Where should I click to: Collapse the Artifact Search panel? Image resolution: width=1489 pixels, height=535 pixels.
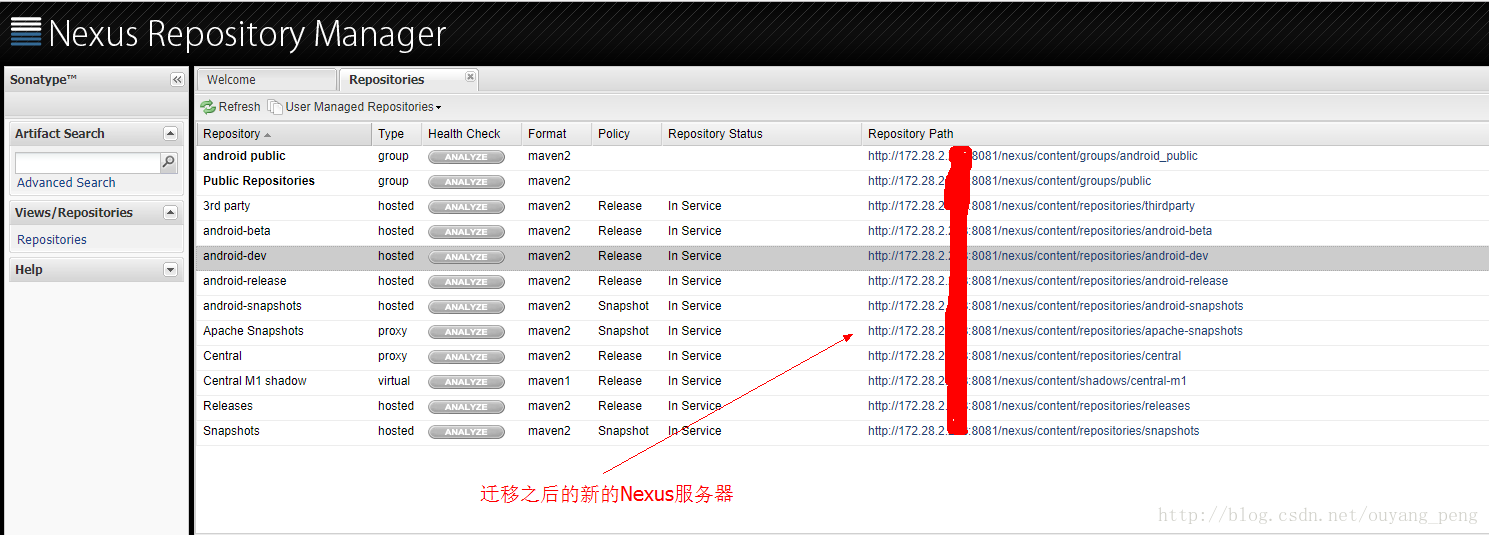(x=170, y=133)
